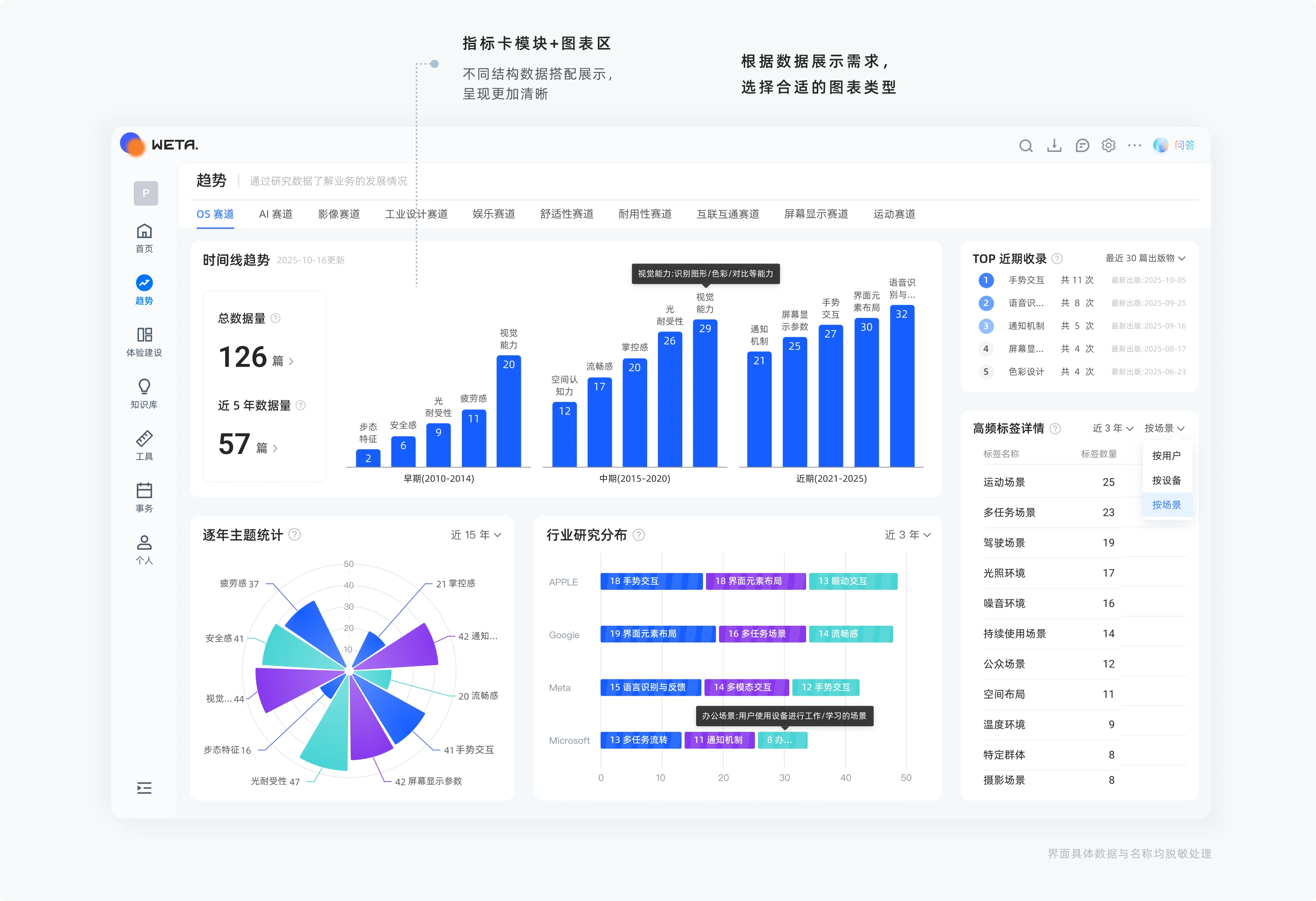This screenshot has height=901, width=1316.
Task: Open 近 3 年 dropdown in 高频标签详情
Action: (x=1112, y=428)
